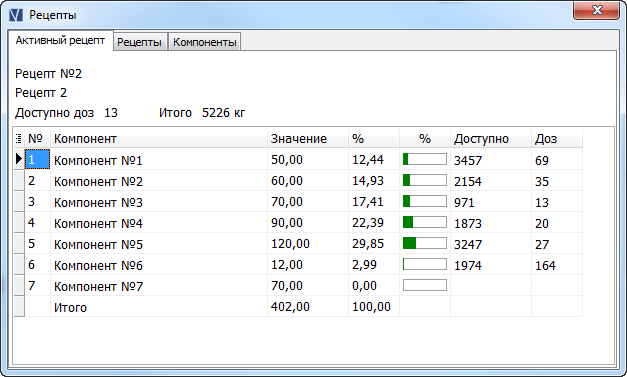627x377 pixels.
Task: Click the Итого 5226 кг total weight
Action: coord(202,113)
